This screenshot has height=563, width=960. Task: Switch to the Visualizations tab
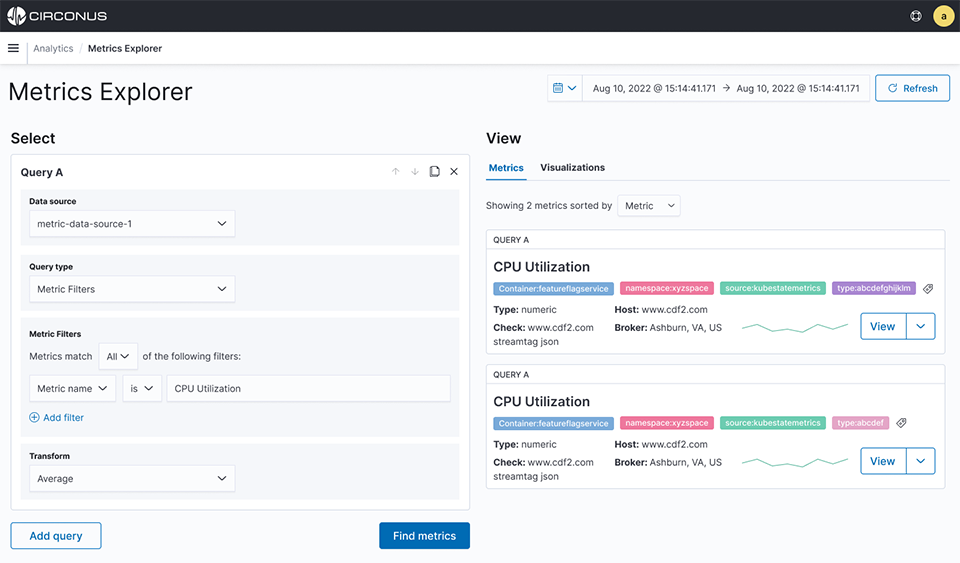[572, 168]
